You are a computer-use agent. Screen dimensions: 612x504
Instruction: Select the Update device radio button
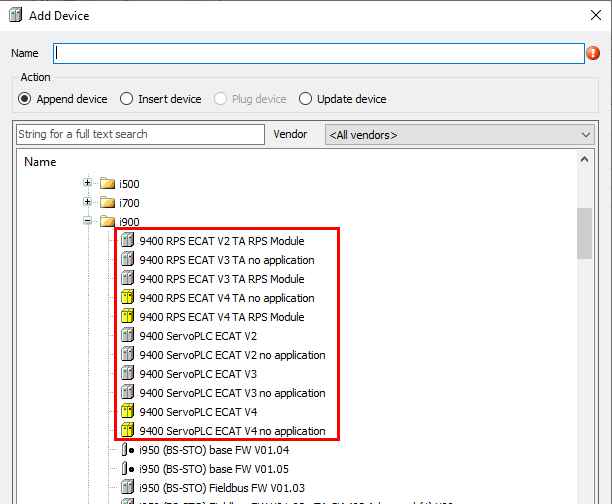point(306,99)
